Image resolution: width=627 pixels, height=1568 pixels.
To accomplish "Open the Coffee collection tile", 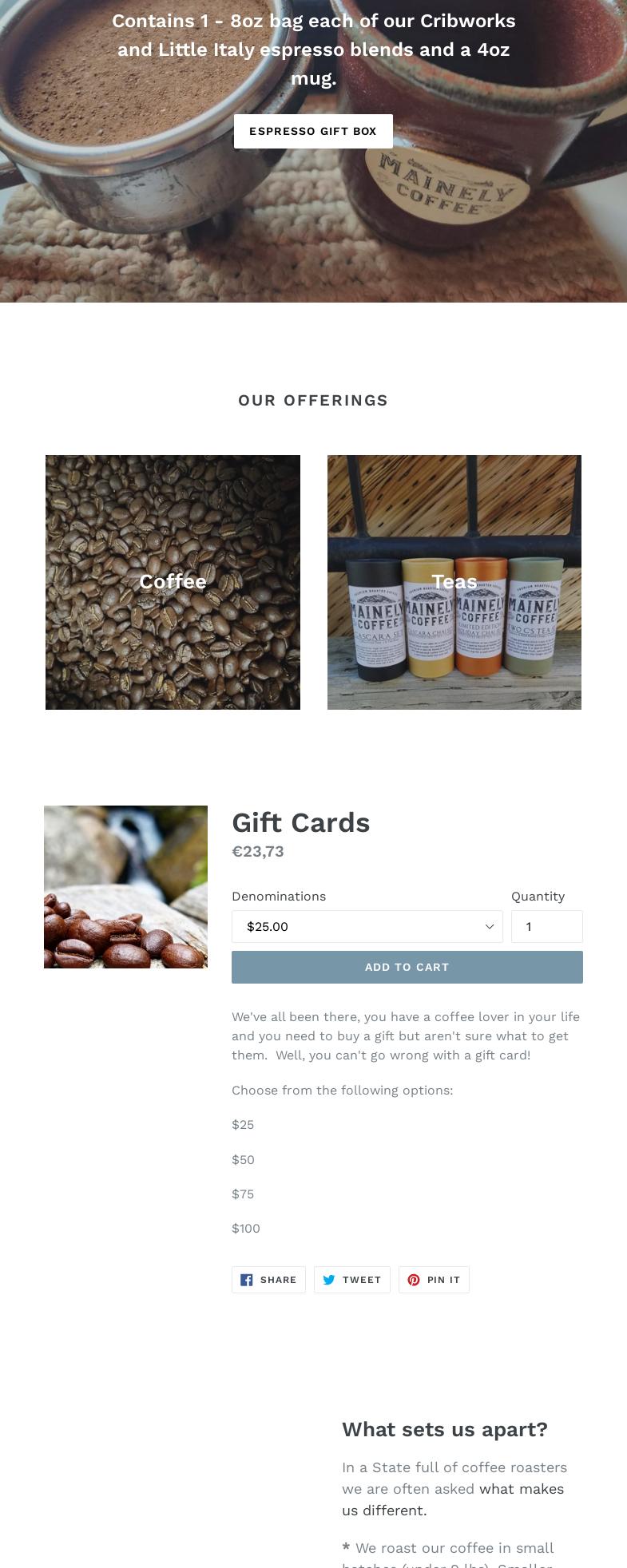I will [x=173, y=582].
